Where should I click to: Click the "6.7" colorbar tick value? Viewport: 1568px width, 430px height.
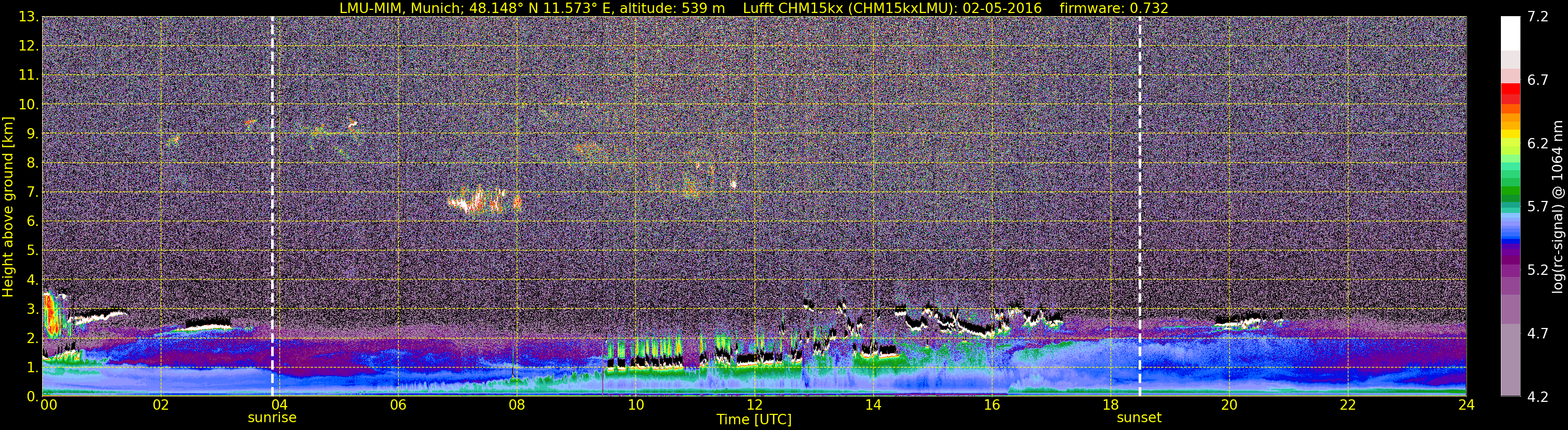1538,80
